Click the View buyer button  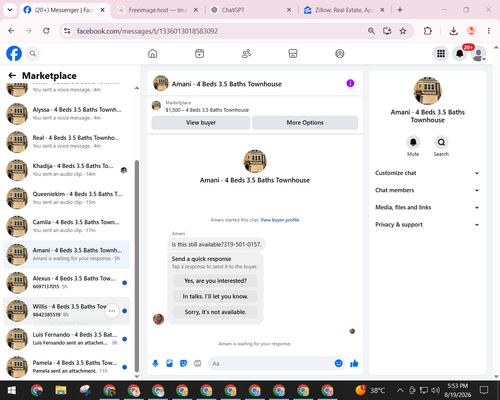click(201, 123)
